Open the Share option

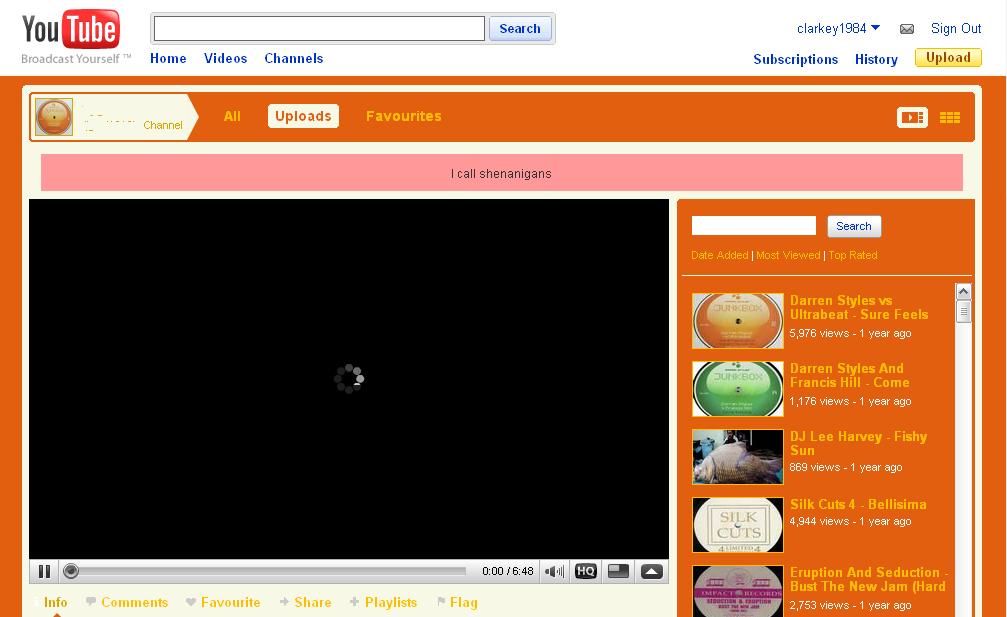pos(306,602)
